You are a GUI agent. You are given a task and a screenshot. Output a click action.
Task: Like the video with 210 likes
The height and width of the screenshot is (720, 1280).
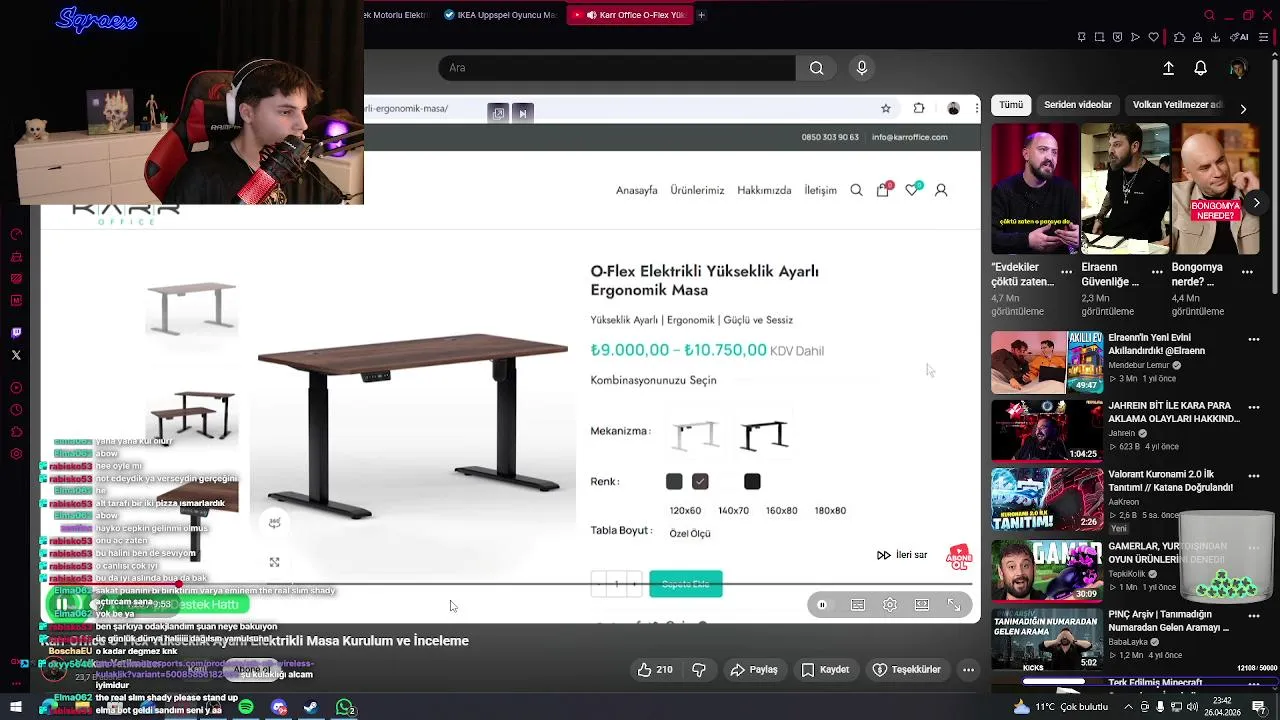pyautogui.click(x=655, y=669)
